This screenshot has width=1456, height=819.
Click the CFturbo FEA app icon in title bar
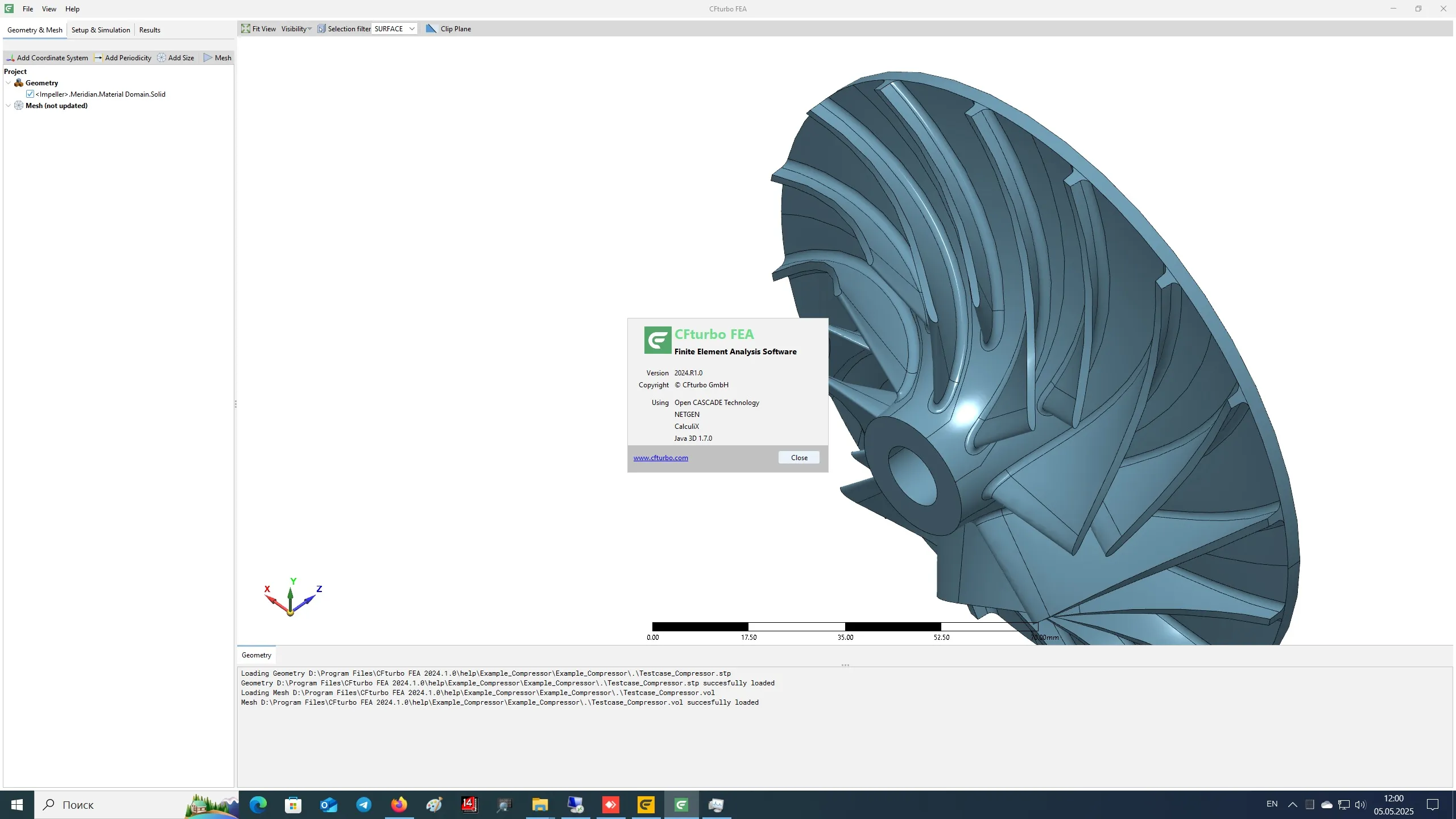[x=9, y=9]
